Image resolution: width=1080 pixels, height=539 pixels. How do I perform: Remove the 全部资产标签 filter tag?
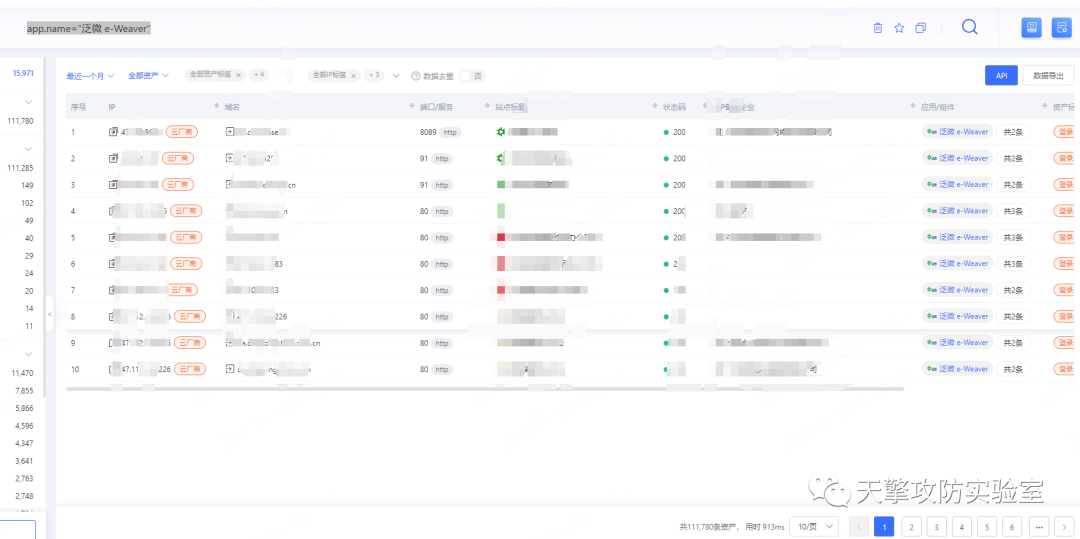238,75
